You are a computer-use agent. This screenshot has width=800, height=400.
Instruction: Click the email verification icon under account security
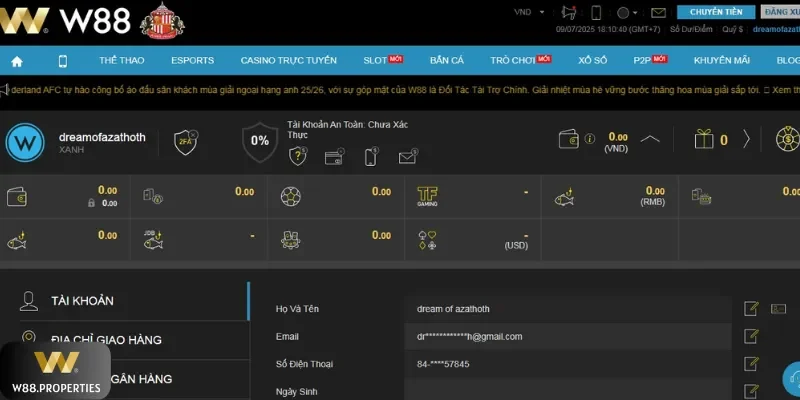coord(407,157)
